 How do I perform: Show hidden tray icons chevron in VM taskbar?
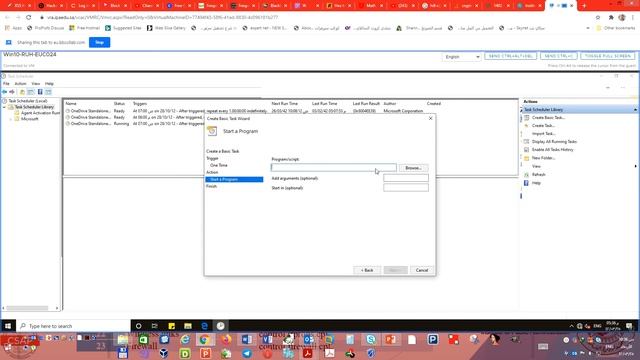tap(571, 326)
